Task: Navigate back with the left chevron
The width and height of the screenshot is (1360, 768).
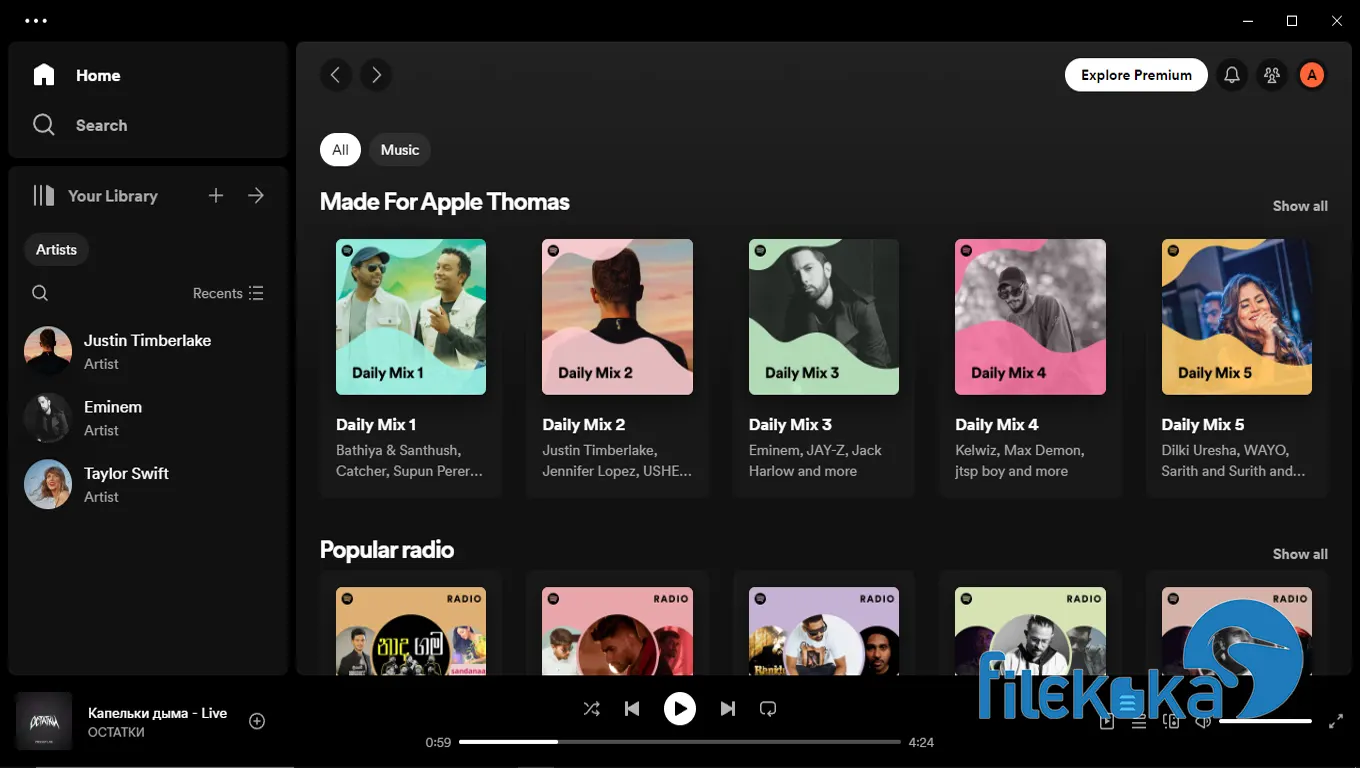Action: 336,75
